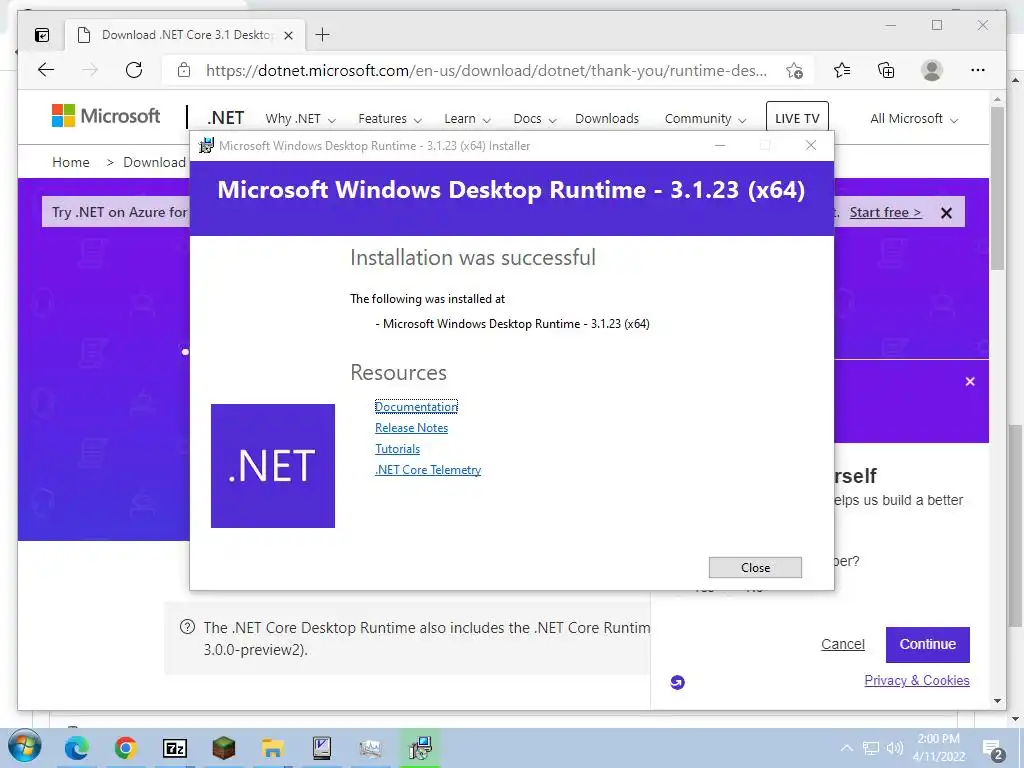Minimize the installer window
This screenshot has height=768, width=1024.
click(720, 146)
